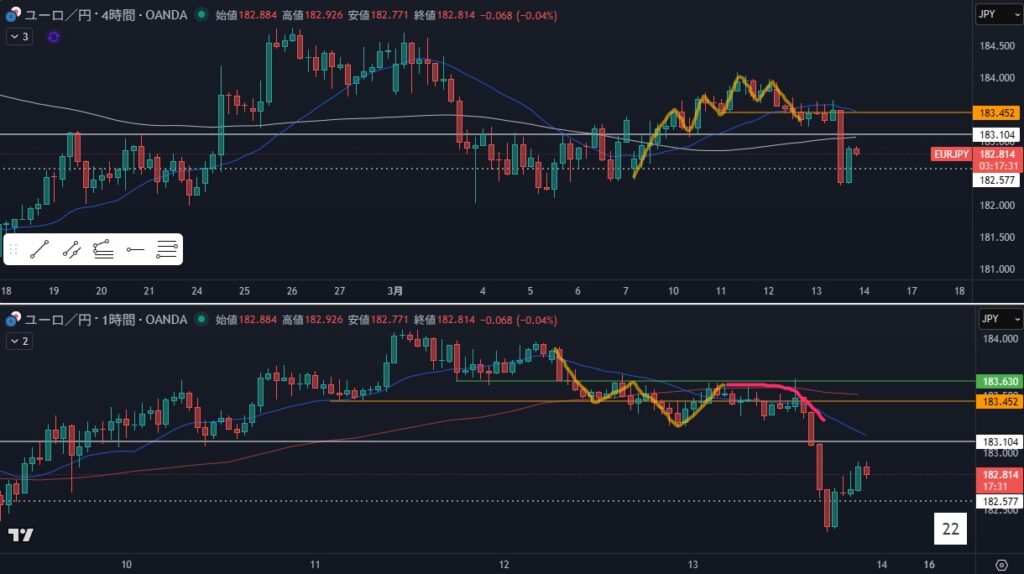Viewport: 1024px width, 574px height.
Task: Open chart settings gear at bottom right
Action: 1001,564
